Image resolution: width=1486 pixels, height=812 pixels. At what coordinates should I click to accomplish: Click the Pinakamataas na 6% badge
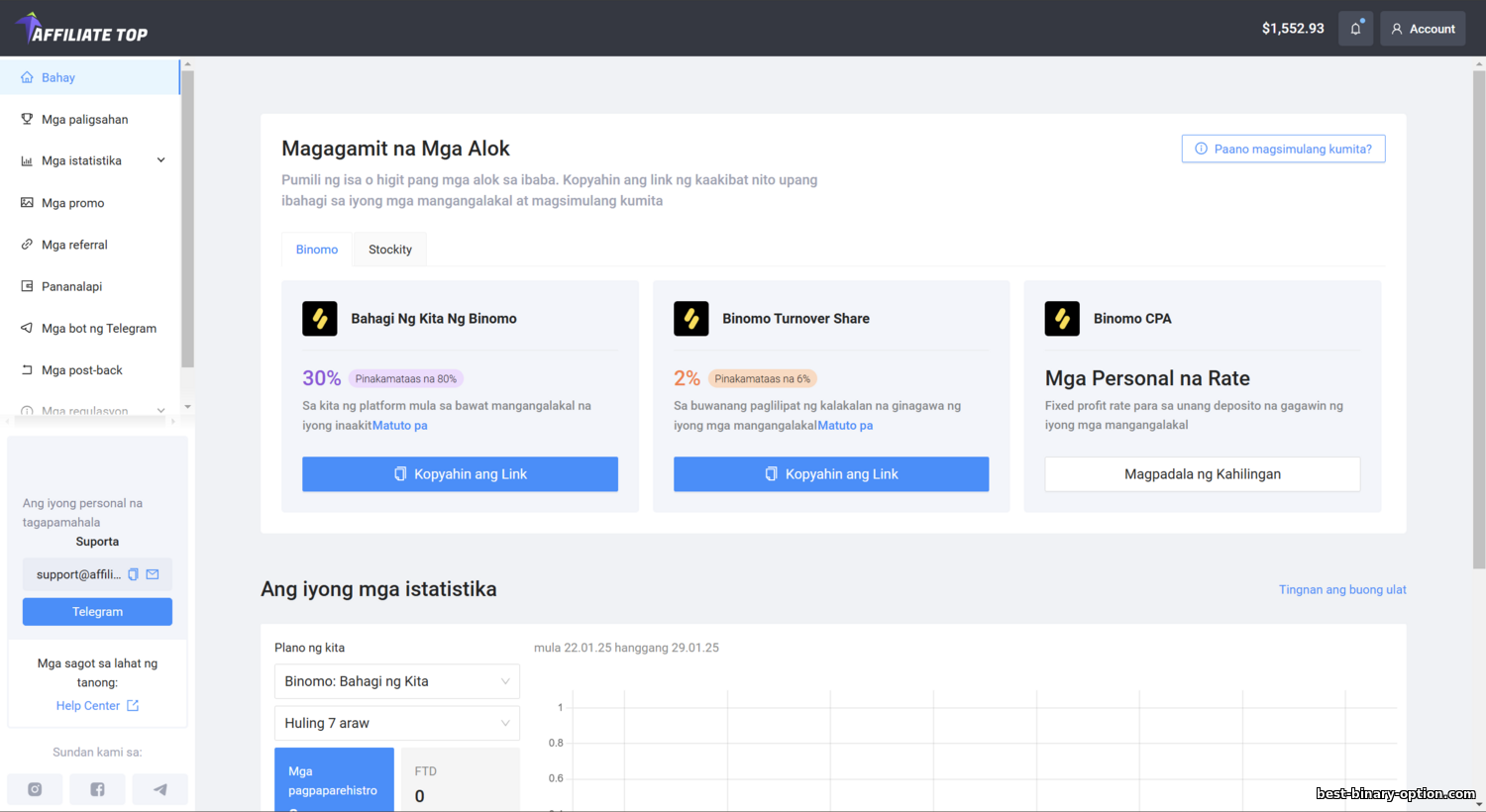pos(762,378)
